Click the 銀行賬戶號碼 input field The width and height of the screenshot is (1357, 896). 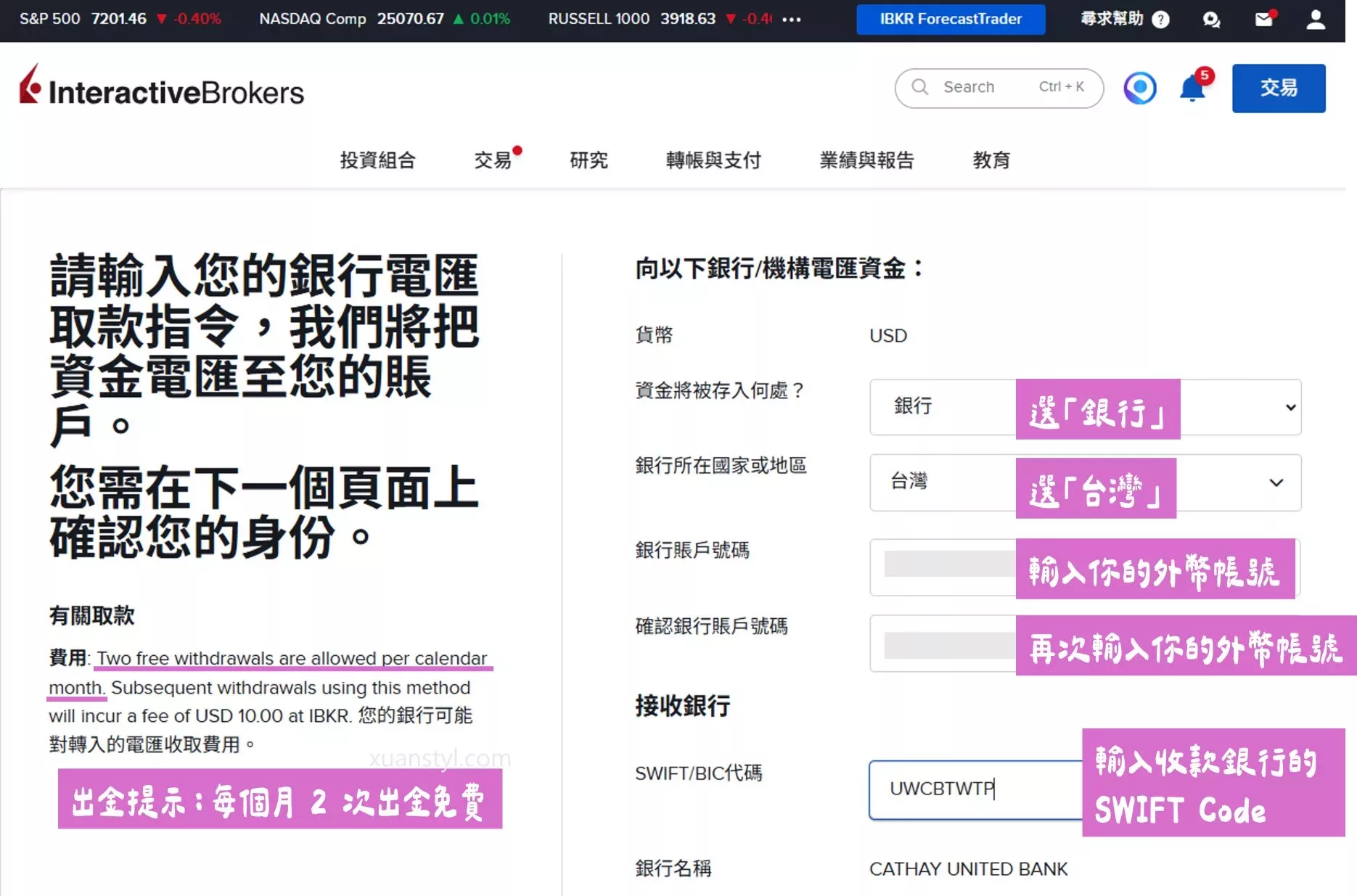pos(1085,567)
